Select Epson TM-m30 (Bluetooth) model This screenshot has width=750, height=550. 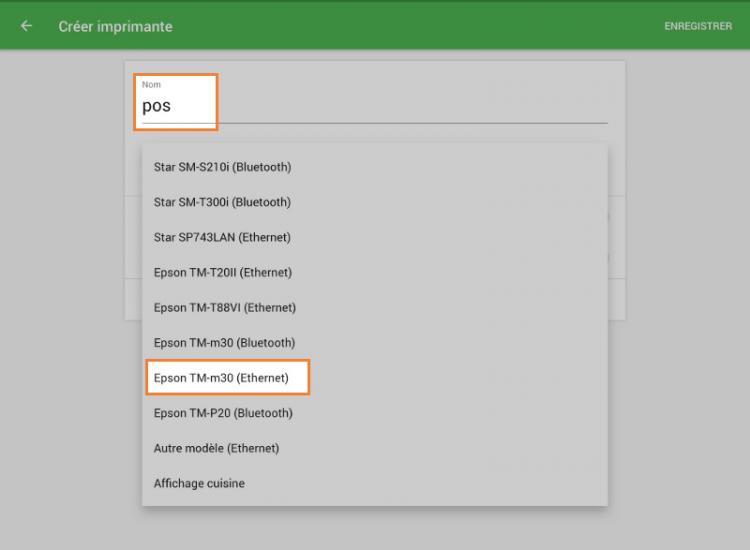tap(224, 342)
